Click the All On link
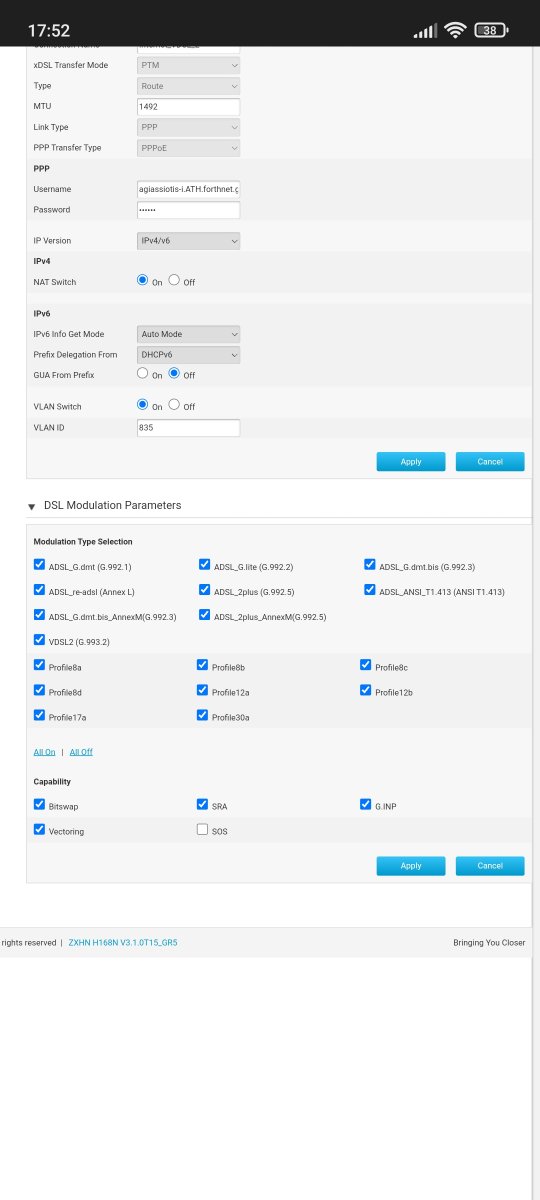Image resolution: width=540 pixels, height=1200 pixels. coord(45,752)
